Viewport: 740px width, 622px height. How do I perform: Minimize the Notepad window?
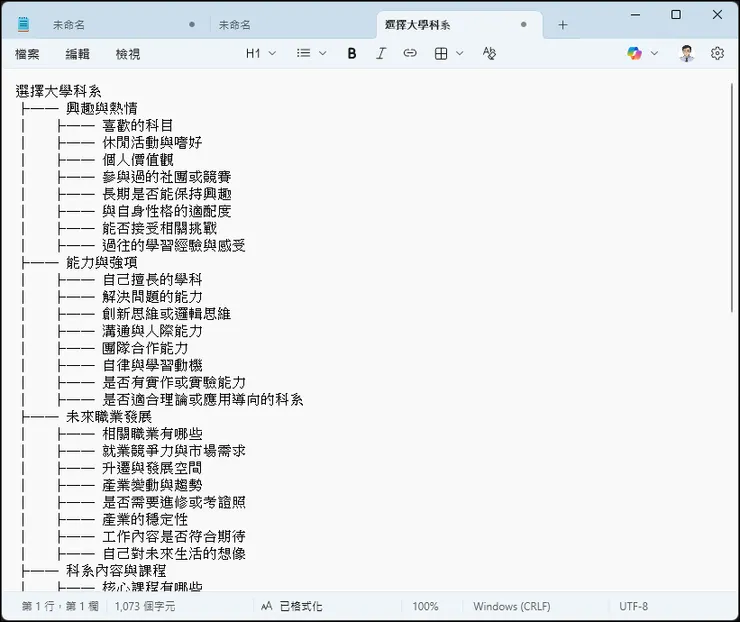pos(635,15)
